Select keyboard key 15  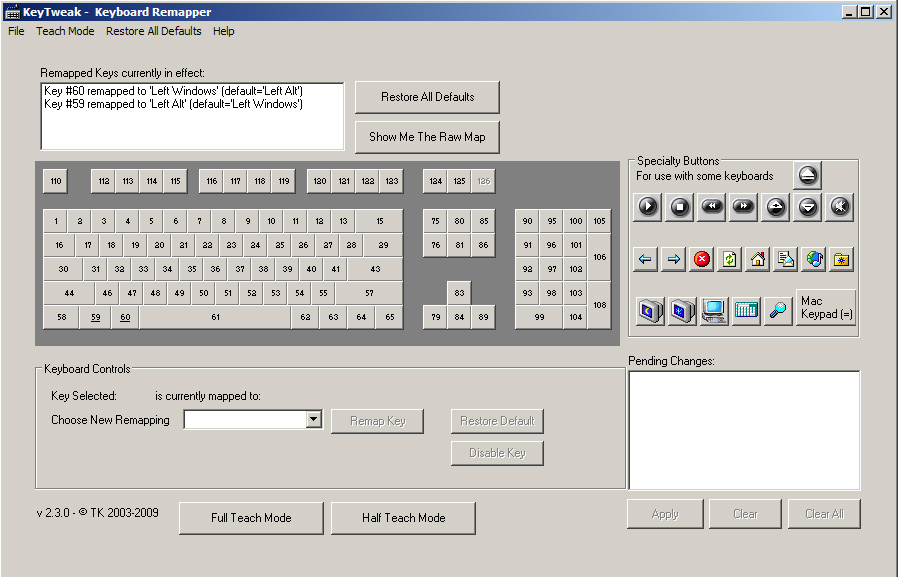pos(380,221)
